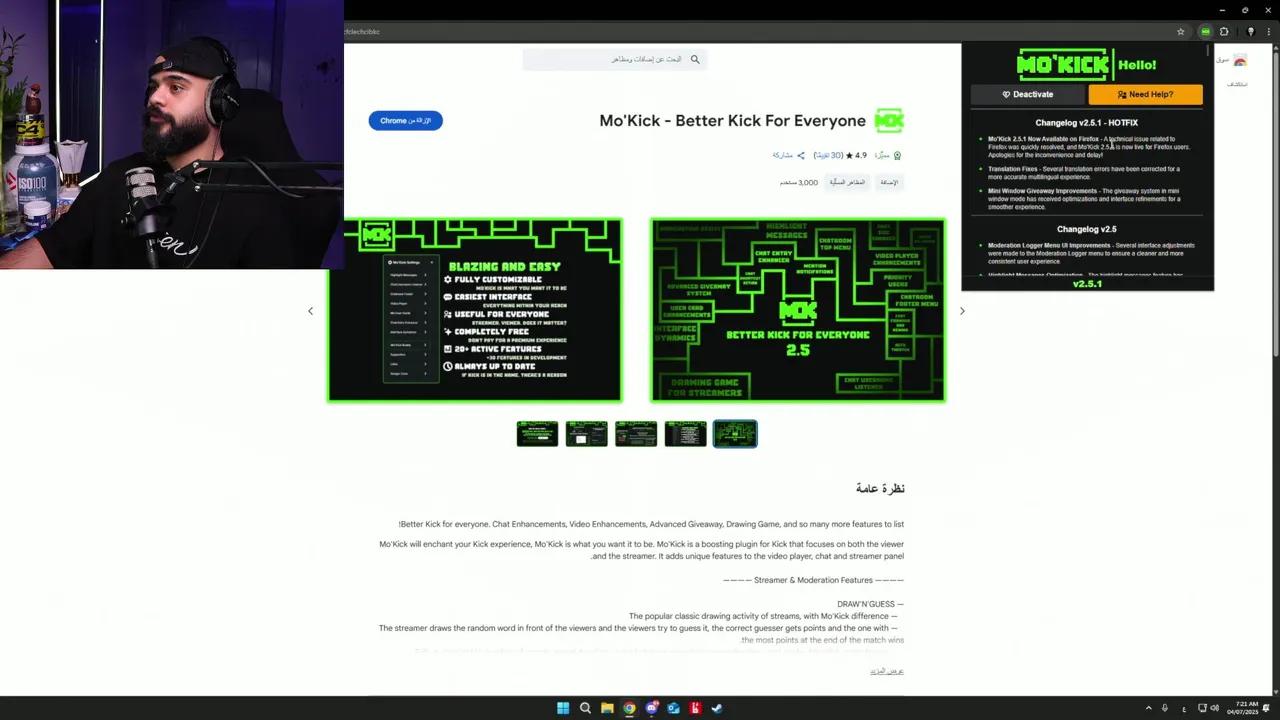Viewport: 1280px width, 720px height.
Task: Click the Better Kick For Everyone 2.5 screenshot
Action: click(798, 310)
